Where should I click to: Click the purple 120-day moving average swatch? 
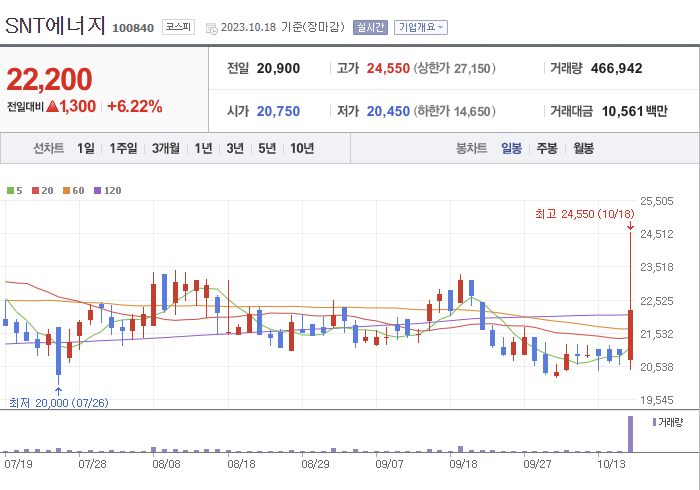(97, 191)
